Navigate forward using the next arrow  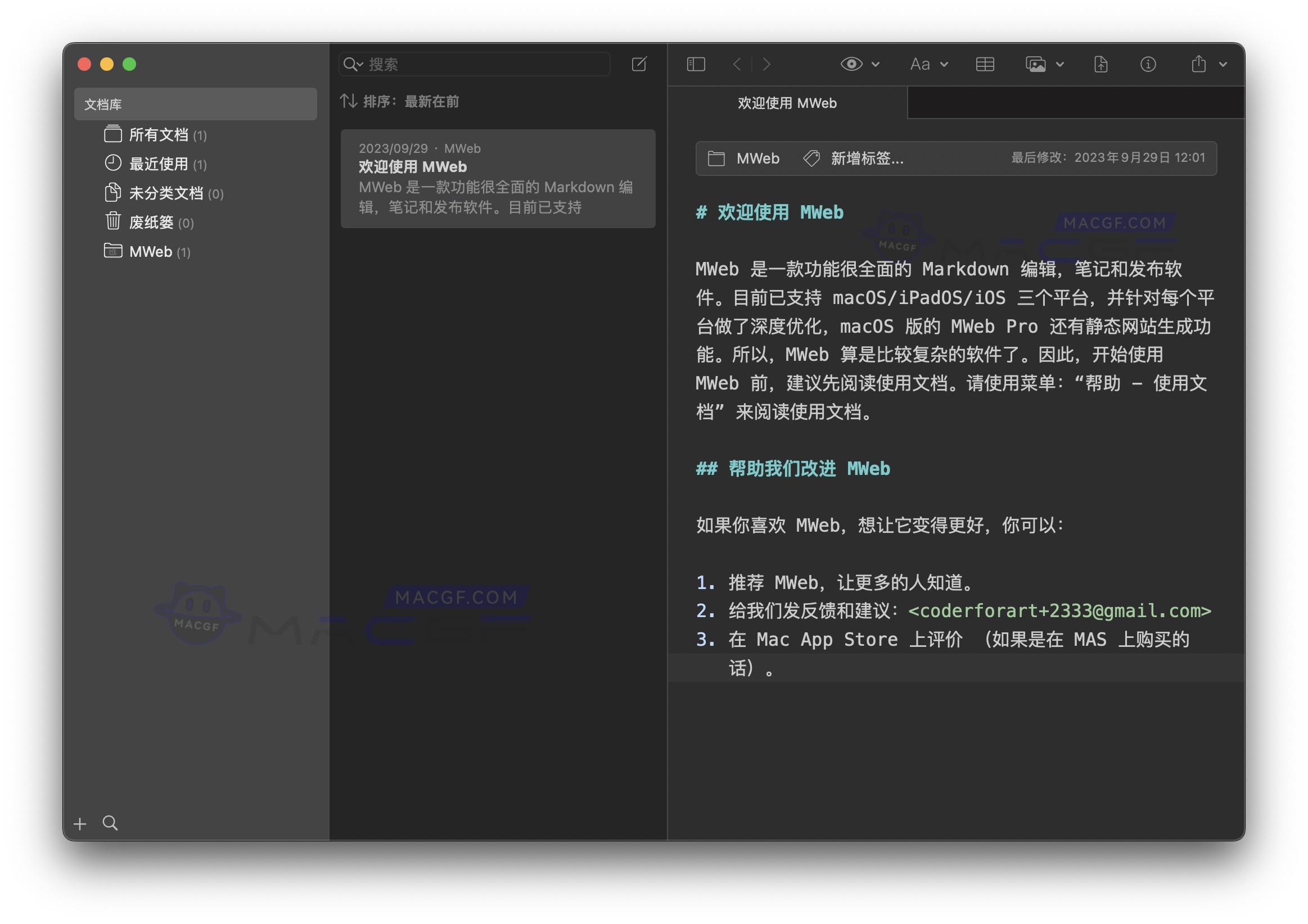(767, 64)
